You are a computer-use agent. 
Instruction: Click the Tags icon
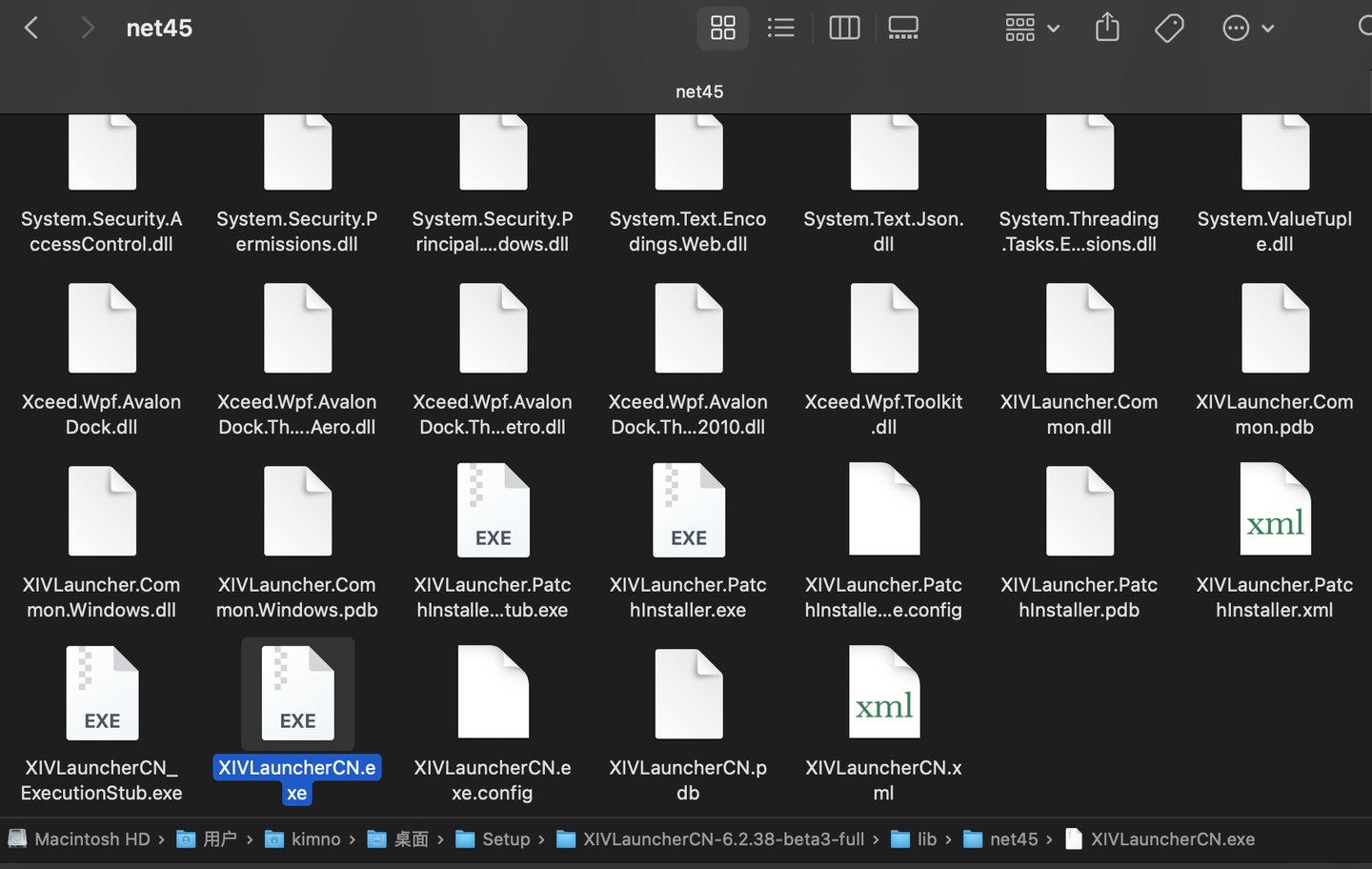(1168, 28)
